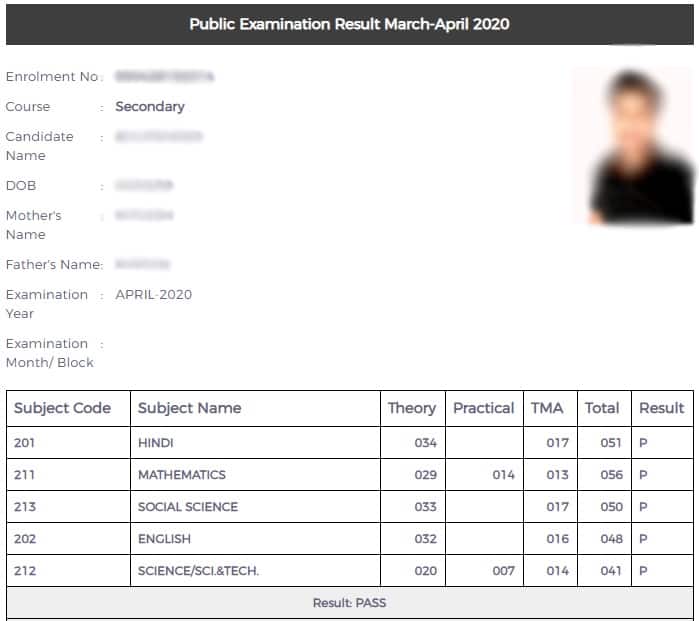The image size is (699, 621).
Task: Click subject code '201'
Action: point(24,443)
